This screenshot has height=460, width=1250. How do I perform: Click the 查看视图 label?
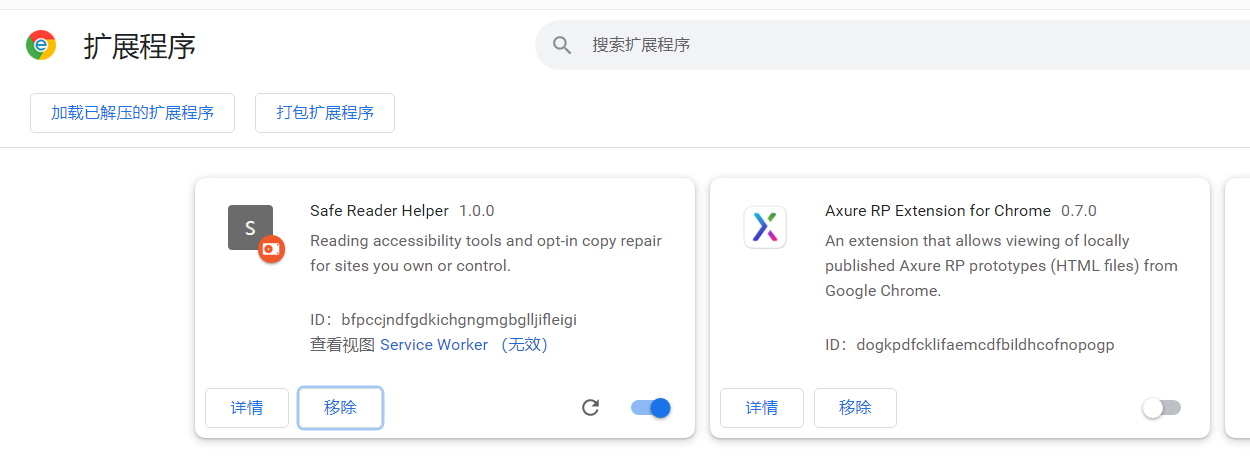[342, 345]
